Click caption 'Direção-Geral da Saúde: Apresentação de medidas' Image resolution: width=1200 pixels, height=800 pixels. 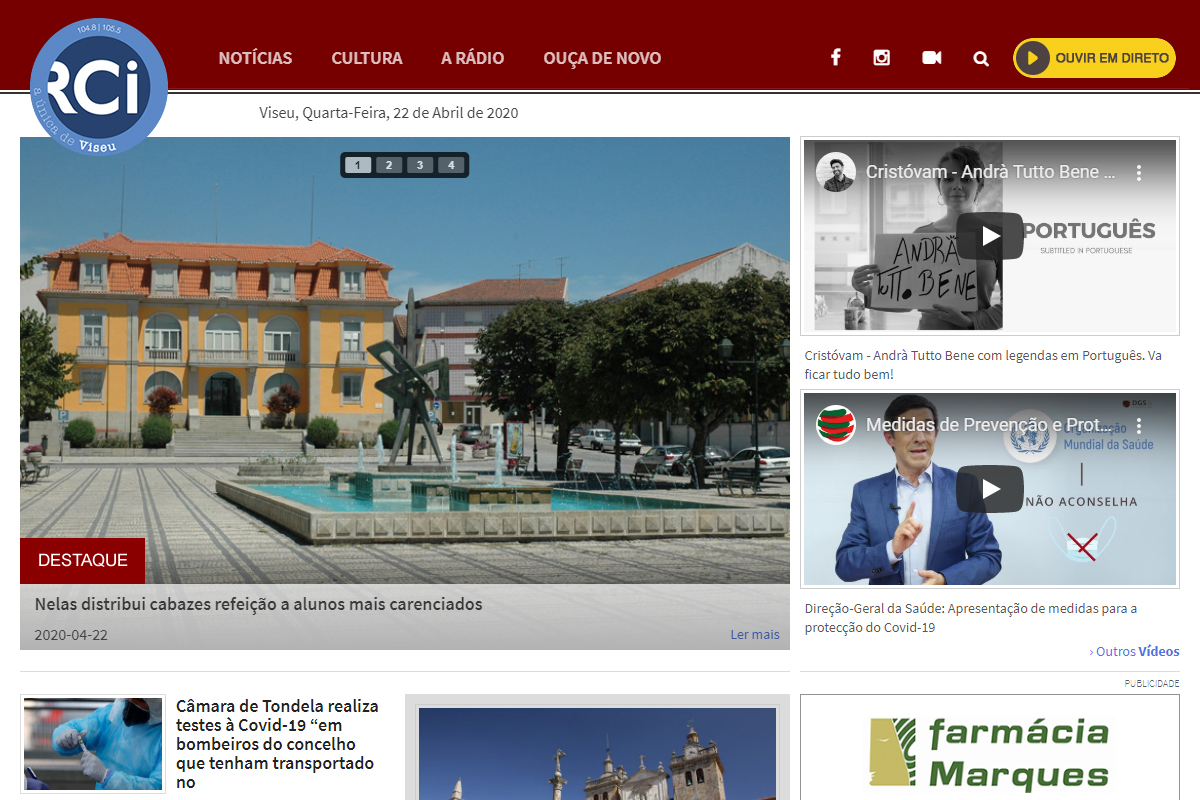click(970, 618)
